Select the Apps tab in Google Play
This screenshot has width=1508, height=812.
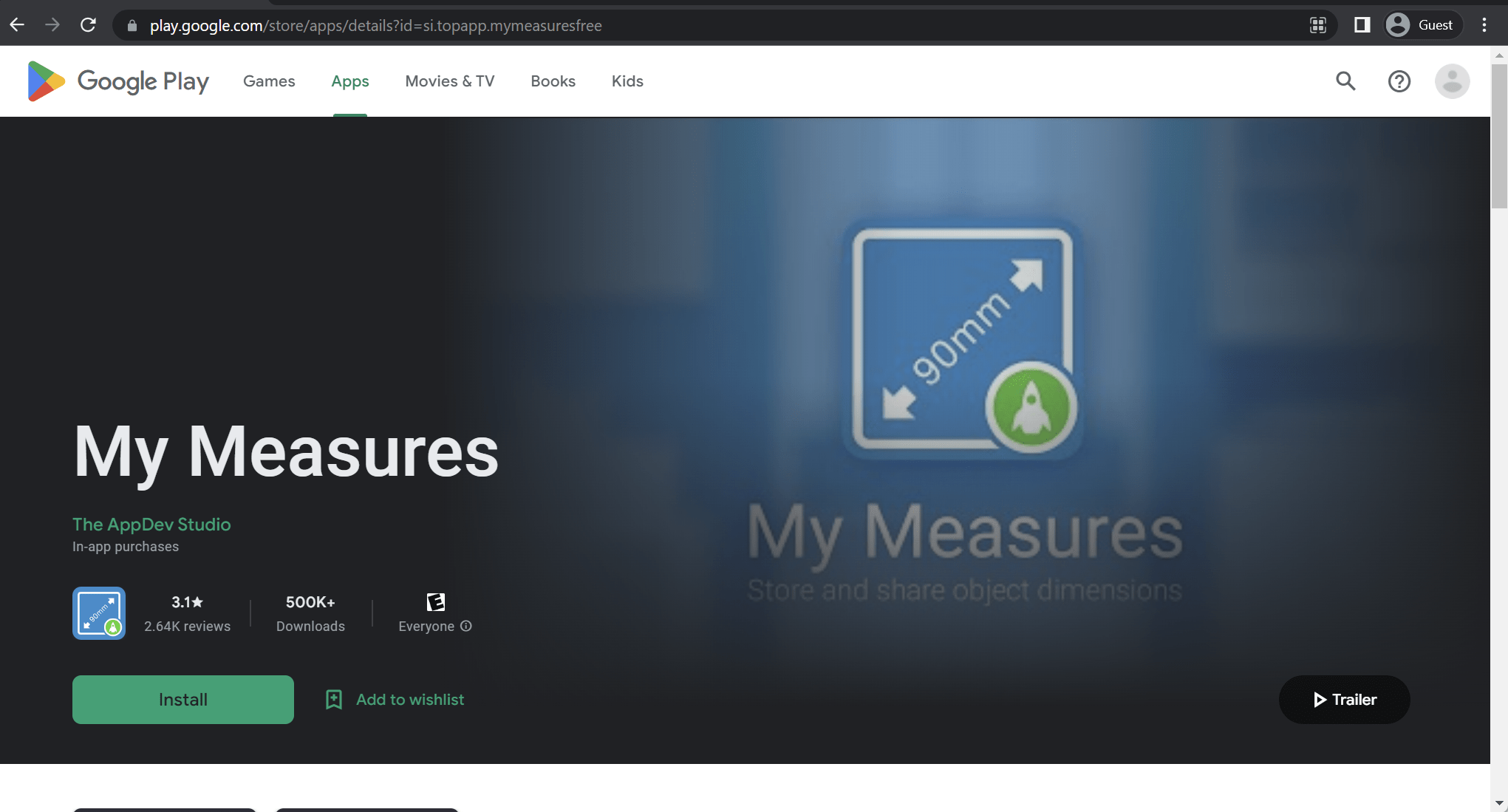[x=350, y=81]
